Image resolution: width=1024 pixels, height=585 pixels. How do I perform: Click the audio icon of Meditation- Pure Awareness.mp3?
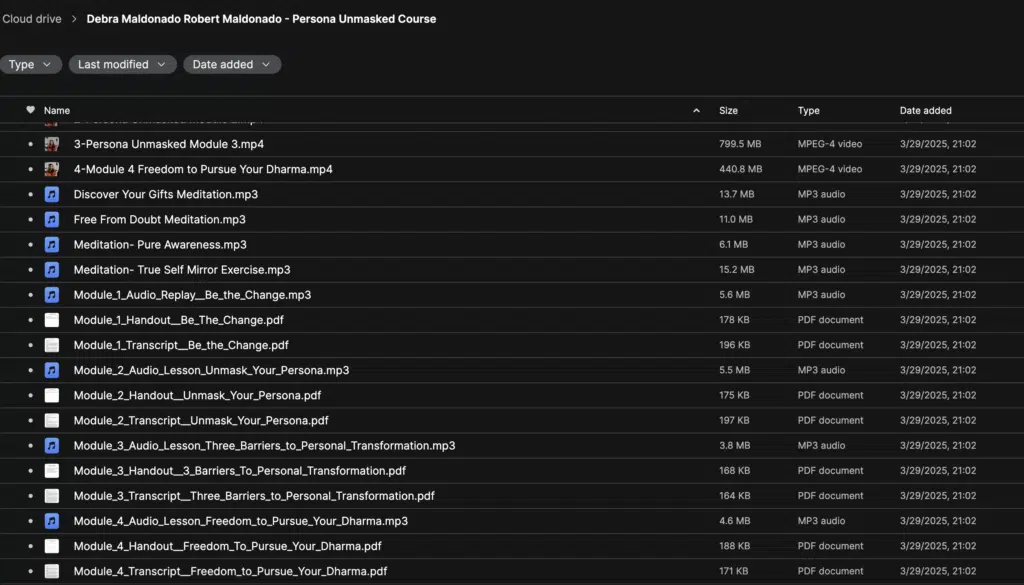(x=52, y=245)
